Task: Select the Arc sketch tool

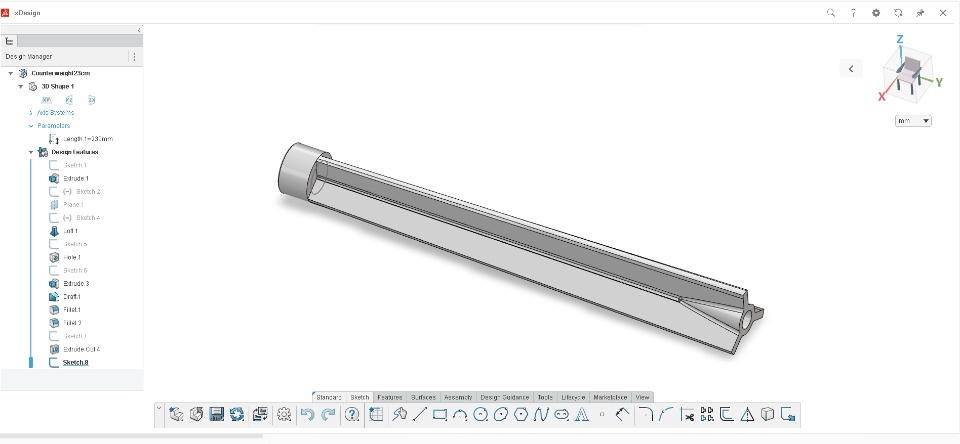Action: coord(460,415)
